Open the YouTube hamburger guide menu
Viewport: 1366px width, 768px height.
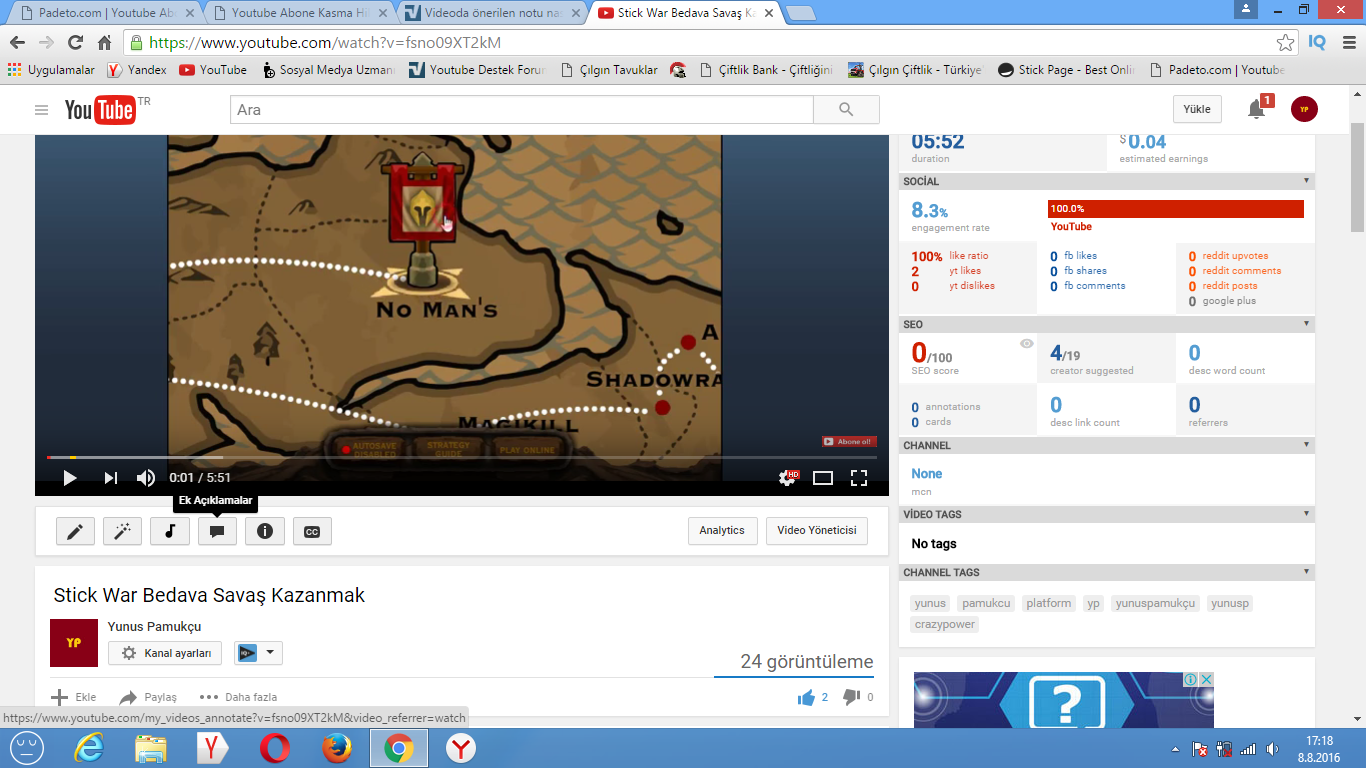coord(41,110)
